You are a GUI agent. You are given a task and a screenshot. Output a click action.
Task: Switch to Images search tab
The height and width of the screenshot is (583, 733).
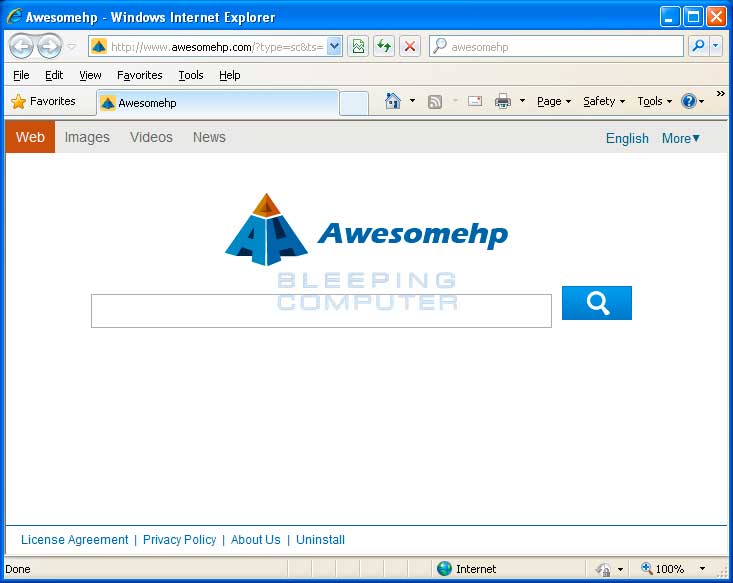click(x=87, y=137)
